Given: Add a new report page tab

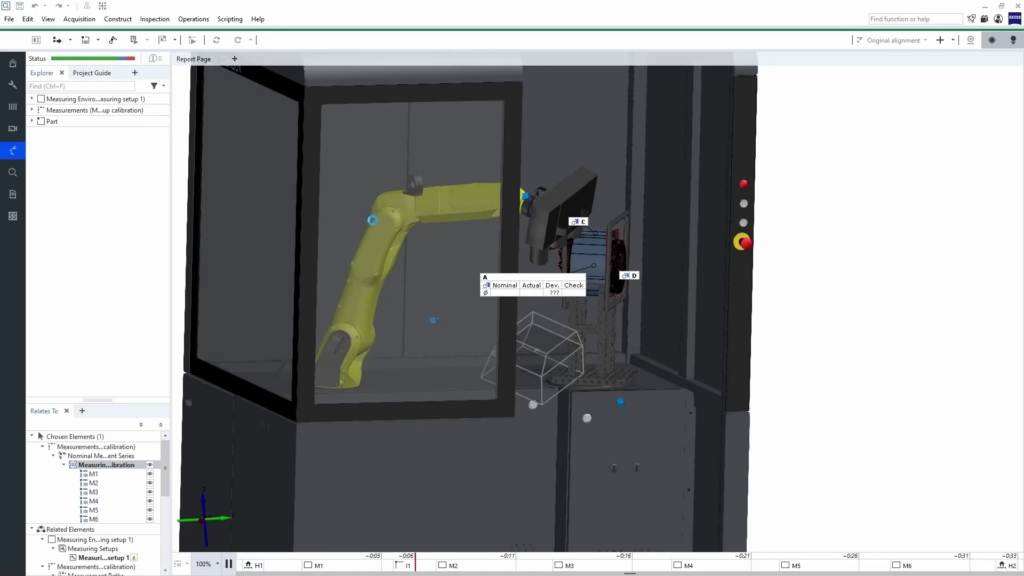Looking at the screenshot, I should pyautogui.click(x=235, y=59).
